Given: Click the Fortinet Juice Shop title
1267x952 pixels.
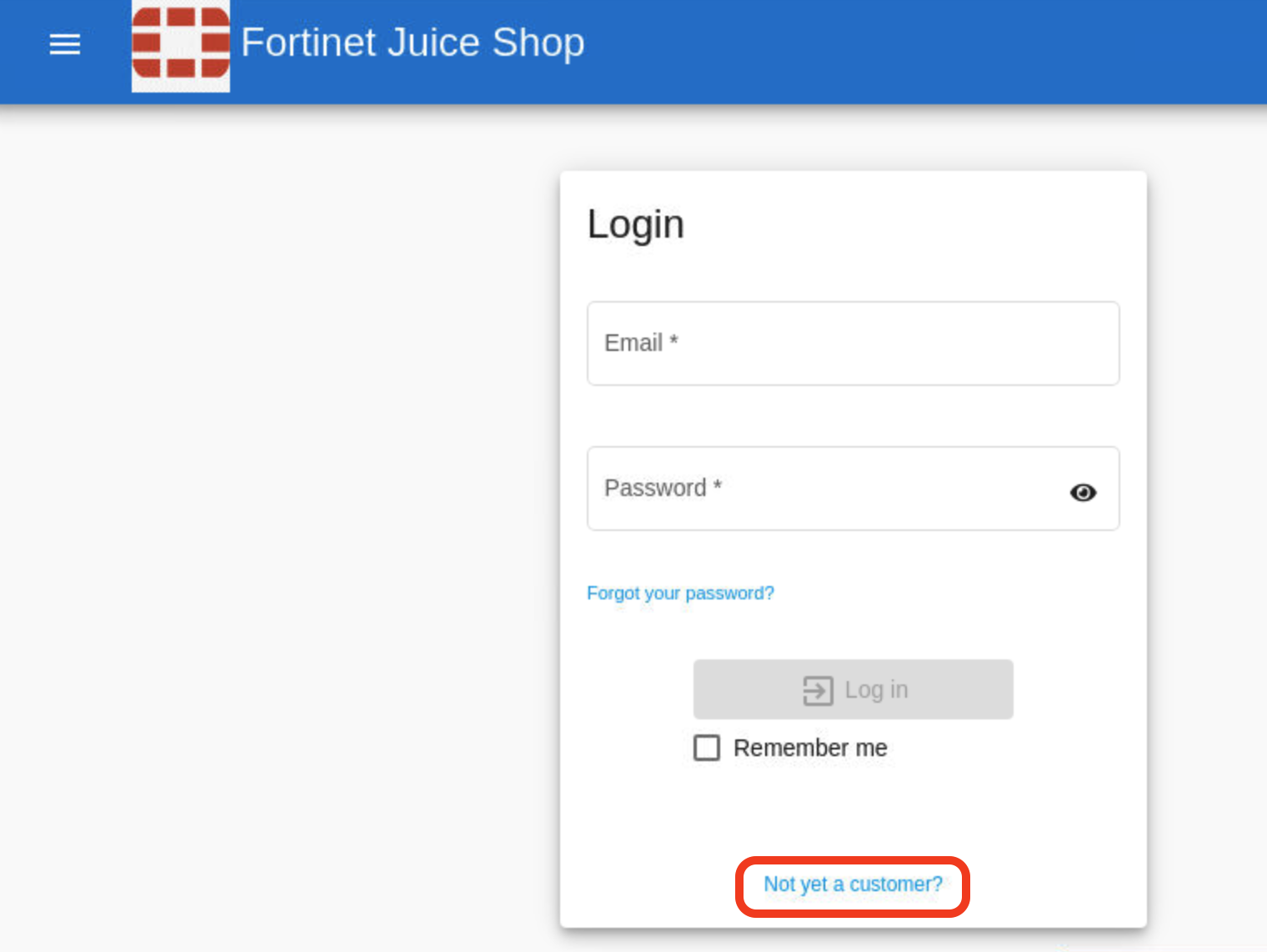Looking at the screenshot, I should (413, 43).
